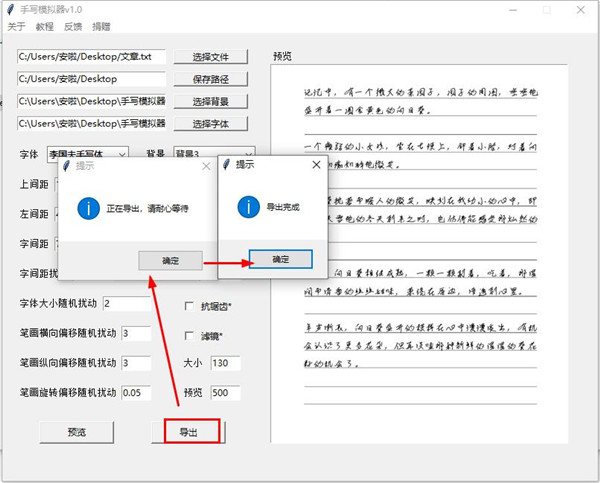Click the feather app icon in main title bar

coord(10,9)
